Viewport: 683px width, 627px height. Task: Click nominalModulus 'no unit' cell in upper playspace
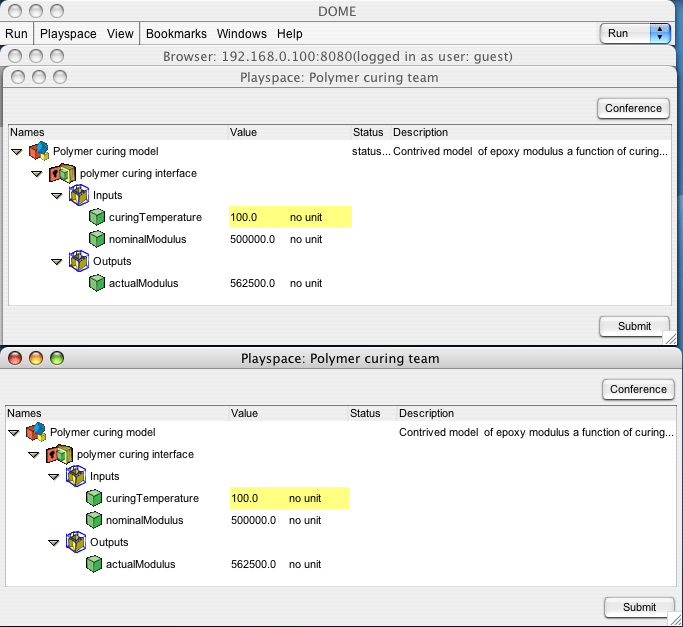pos(306,239)
